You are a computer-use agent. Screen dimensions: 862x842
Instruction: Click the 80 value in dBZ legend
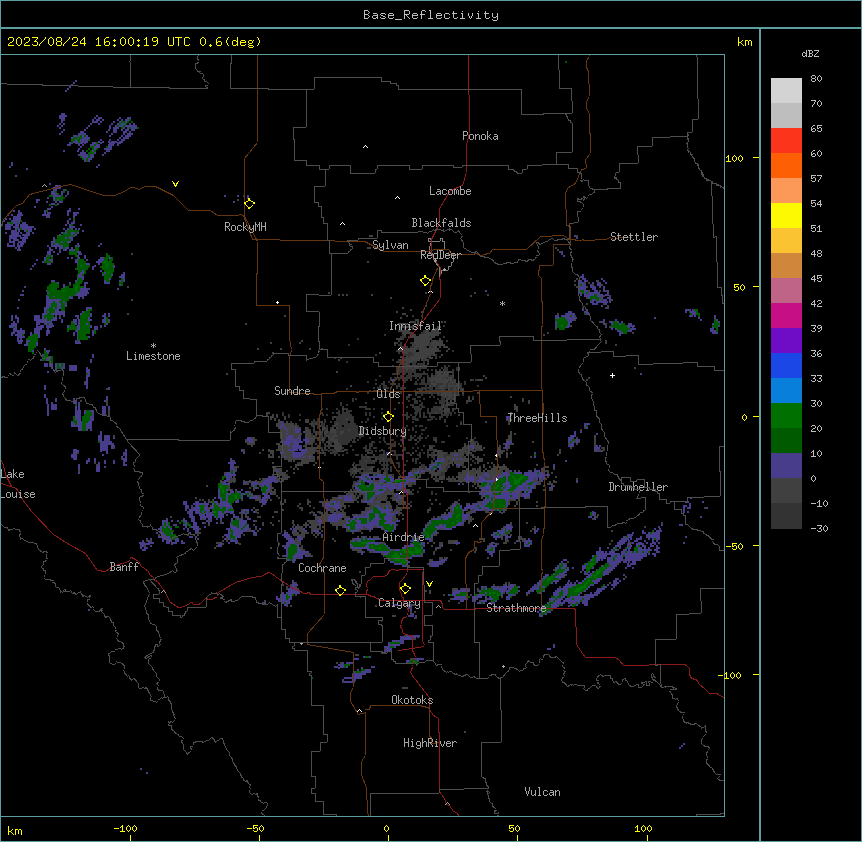[816, 79]
